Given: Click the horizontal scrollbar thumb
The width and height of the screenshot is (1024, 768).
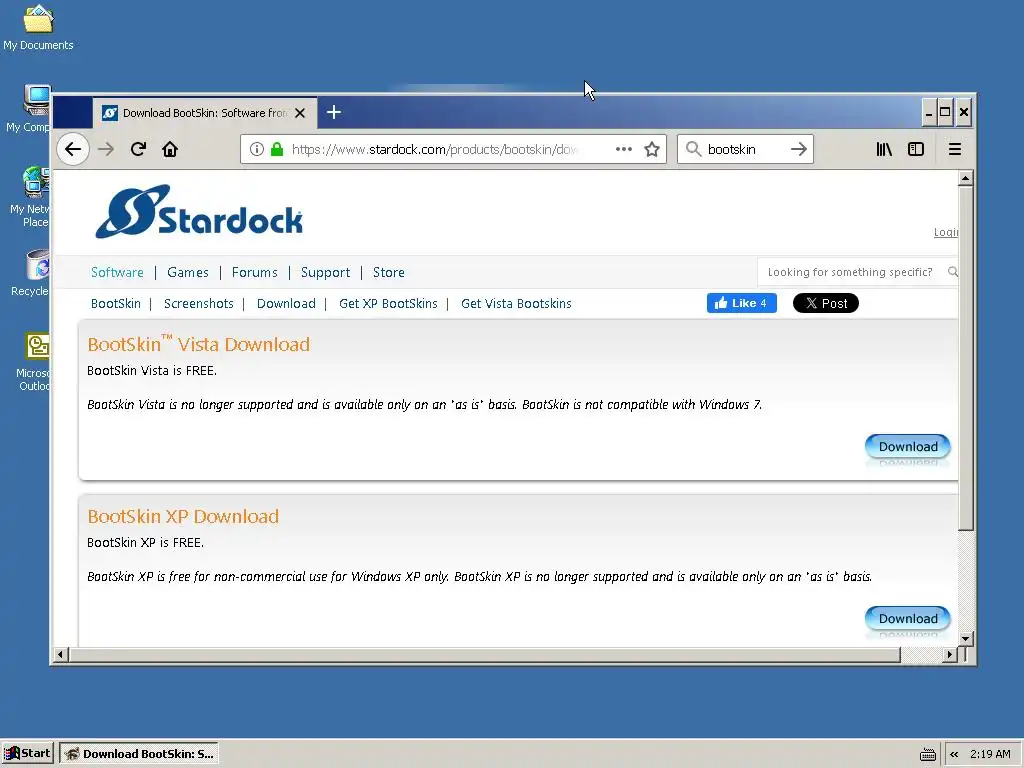Looking at the screenshot, I should click(x=484, y=654).
